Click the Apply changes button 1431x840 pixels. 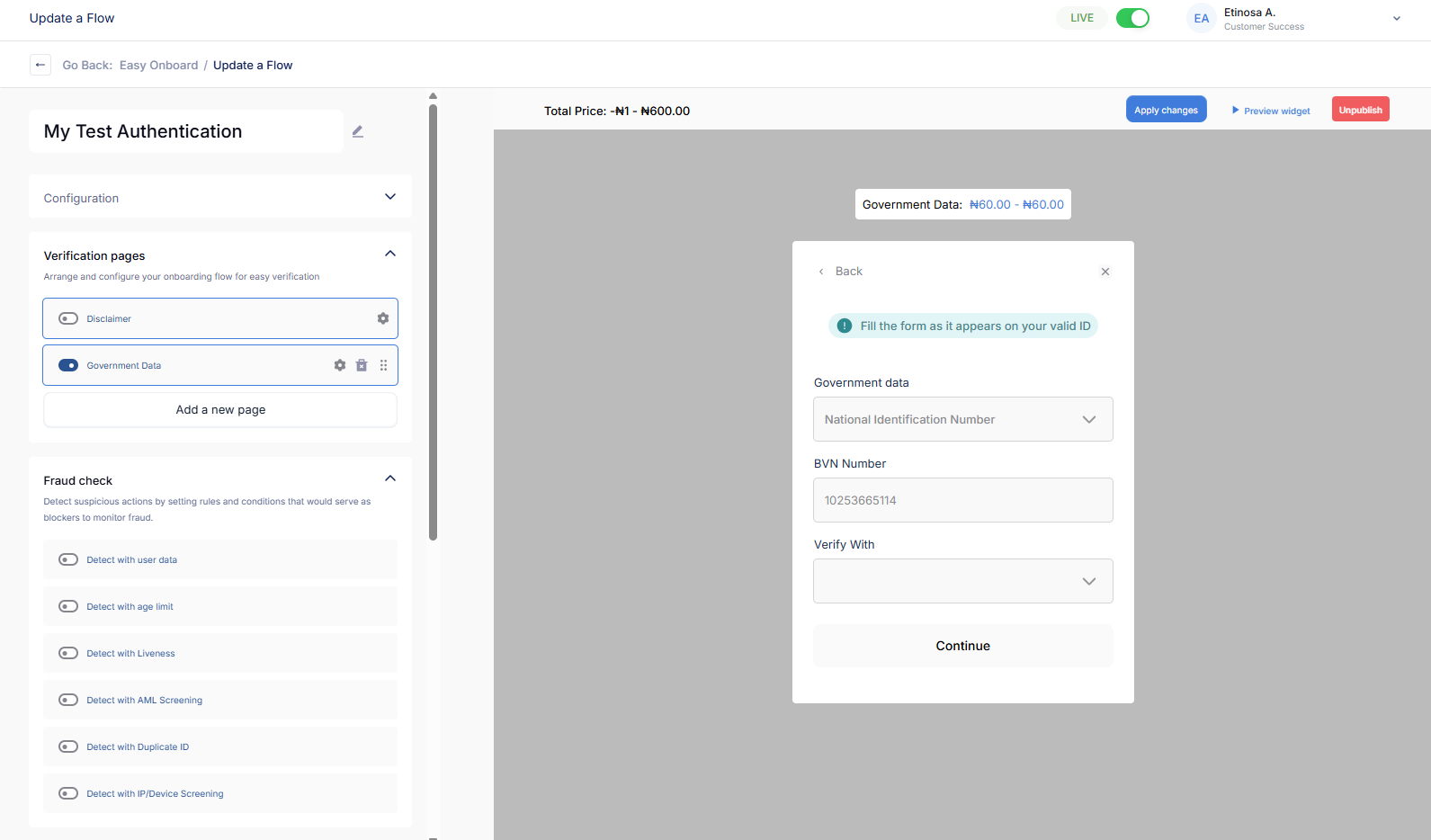[x=1166, y=110]
